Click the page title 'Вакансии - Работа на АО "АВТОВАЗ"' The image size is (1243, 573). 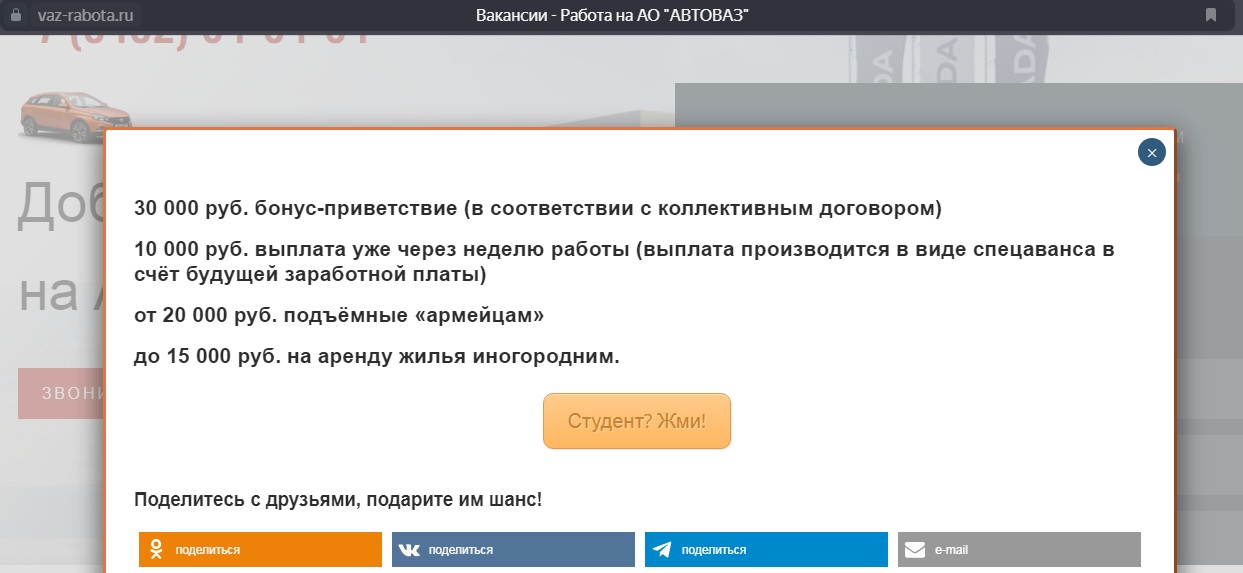click(x=613, y=15)
